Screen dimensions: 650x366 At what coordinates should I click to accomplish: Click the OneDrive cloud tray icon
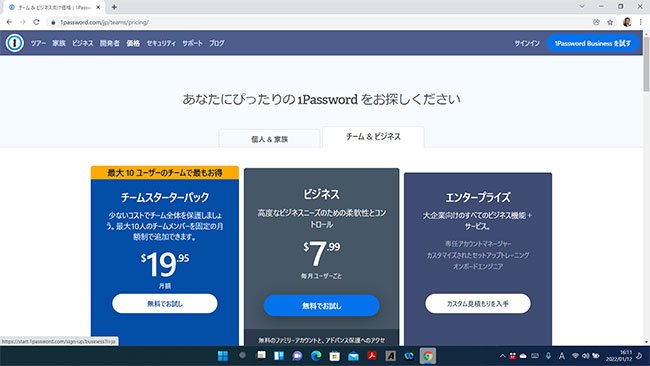click(x=523, y=356)
